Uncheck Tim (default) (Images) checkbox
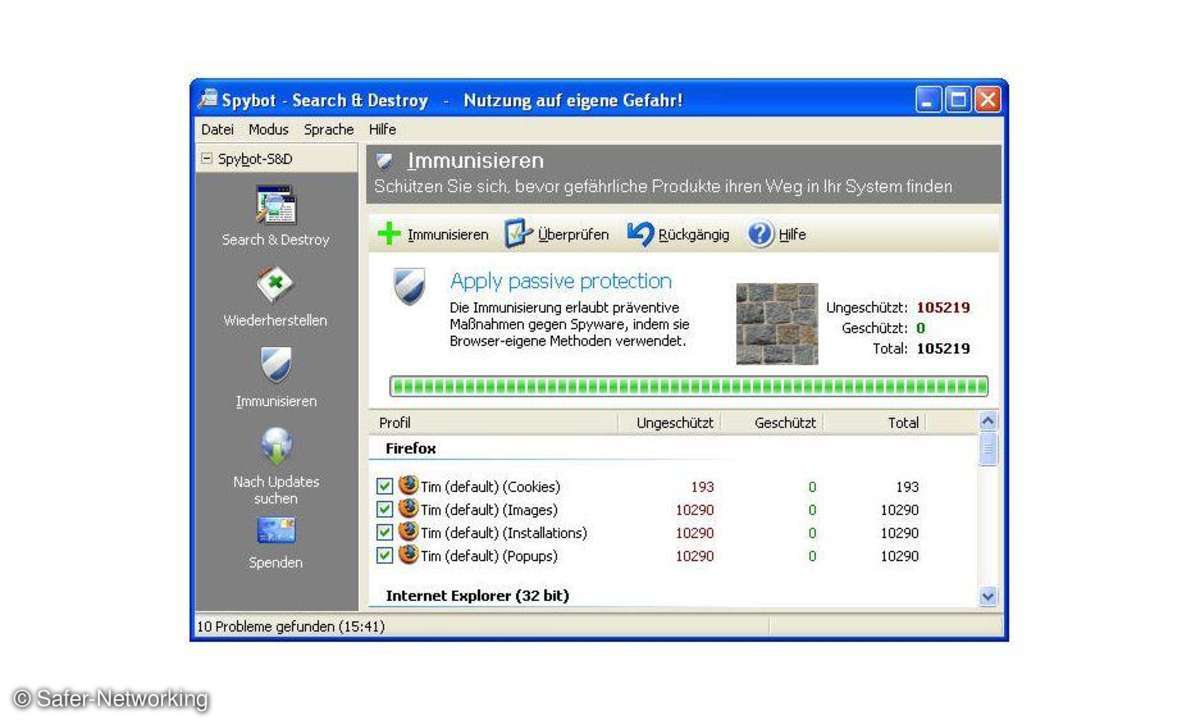The width and height of the screenshot is (1200, 720). pos(385,510)
